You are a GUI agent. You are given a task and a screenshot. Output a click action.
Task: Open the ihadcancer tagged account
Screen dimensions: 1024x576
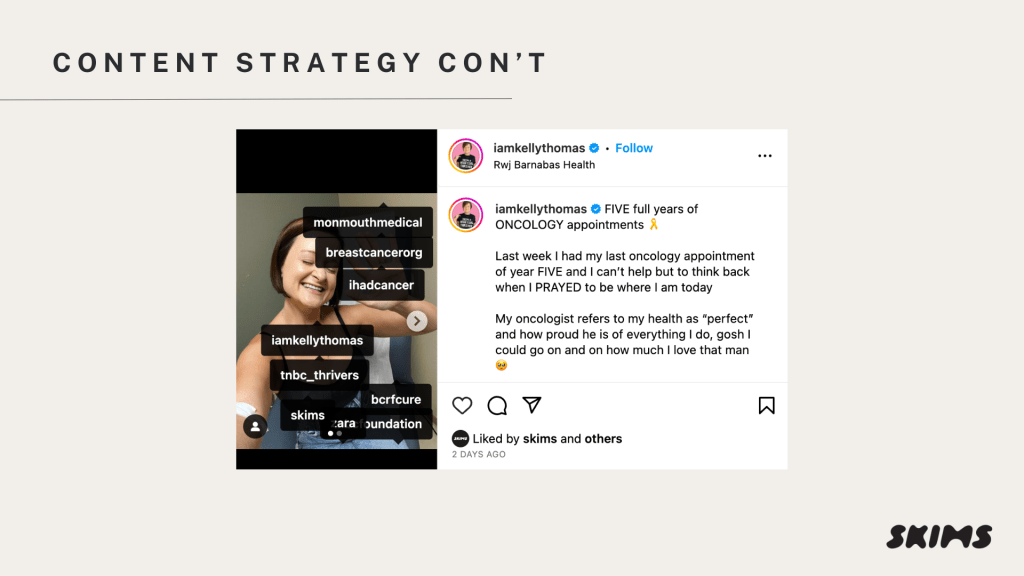click(381, 285)
